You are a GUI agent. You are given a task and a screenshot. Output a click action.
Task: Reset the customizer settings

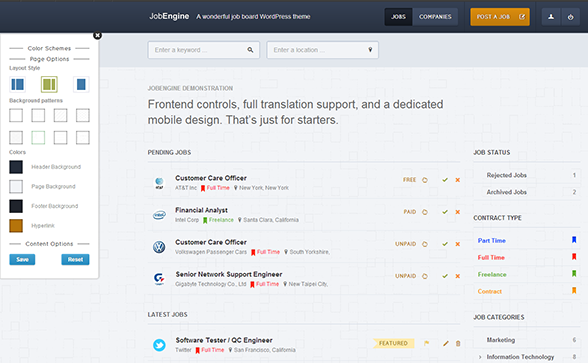pos(75,260)
